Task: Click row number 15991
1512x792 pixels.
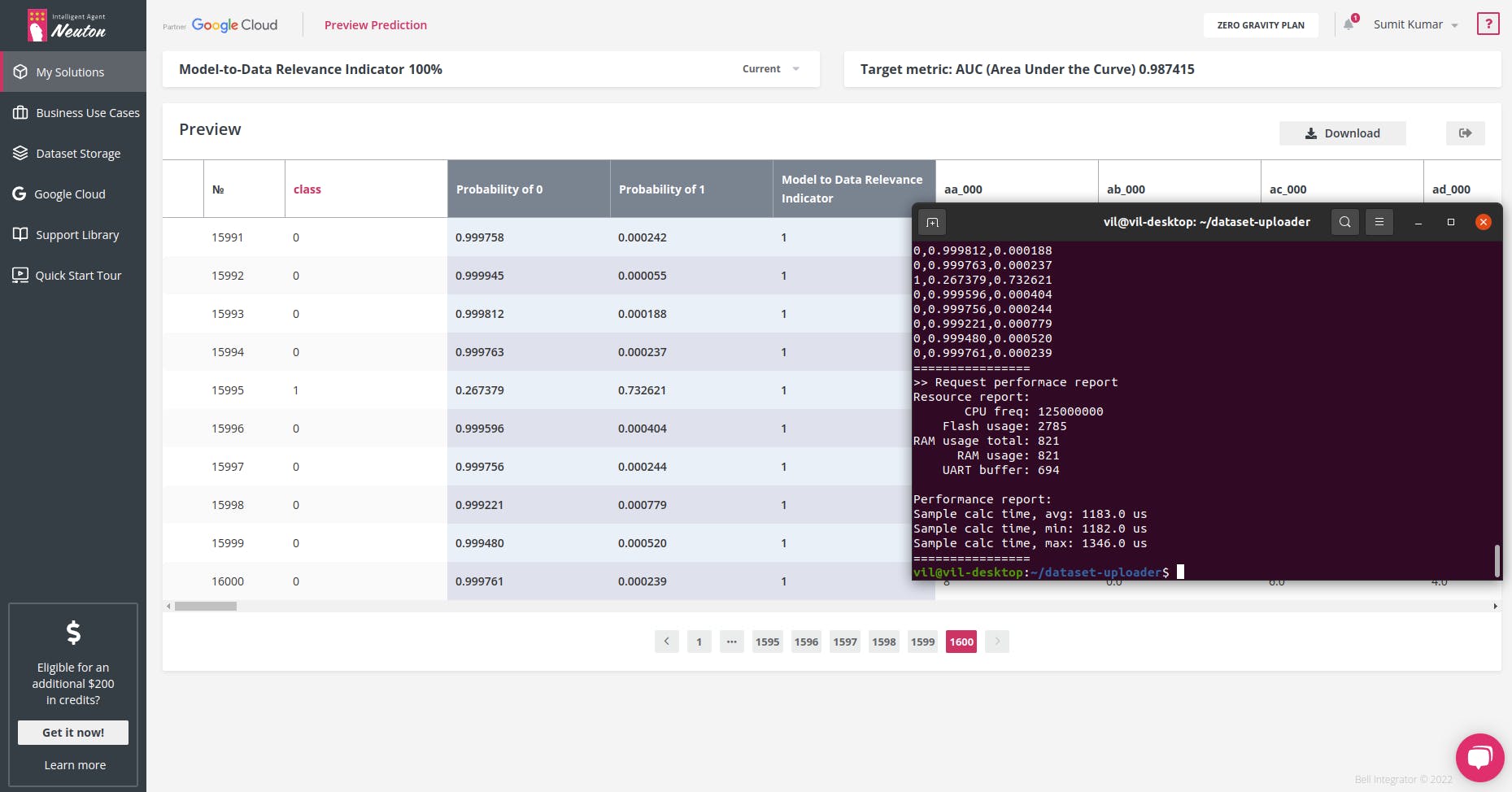Action: [228, 237]
